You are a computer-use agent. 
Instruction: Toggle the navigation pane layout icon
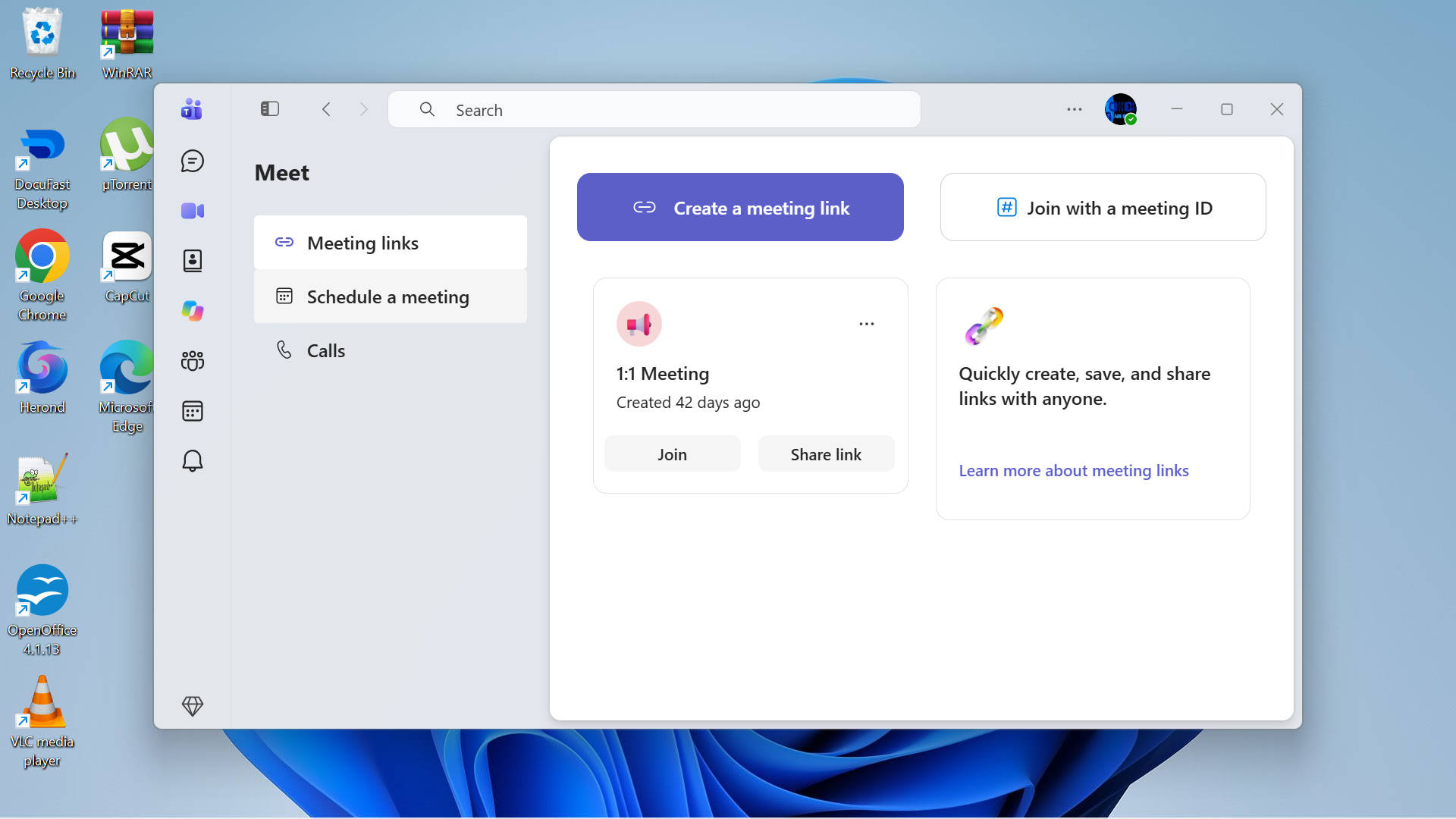pyautogui.click(x=270, y=109)
